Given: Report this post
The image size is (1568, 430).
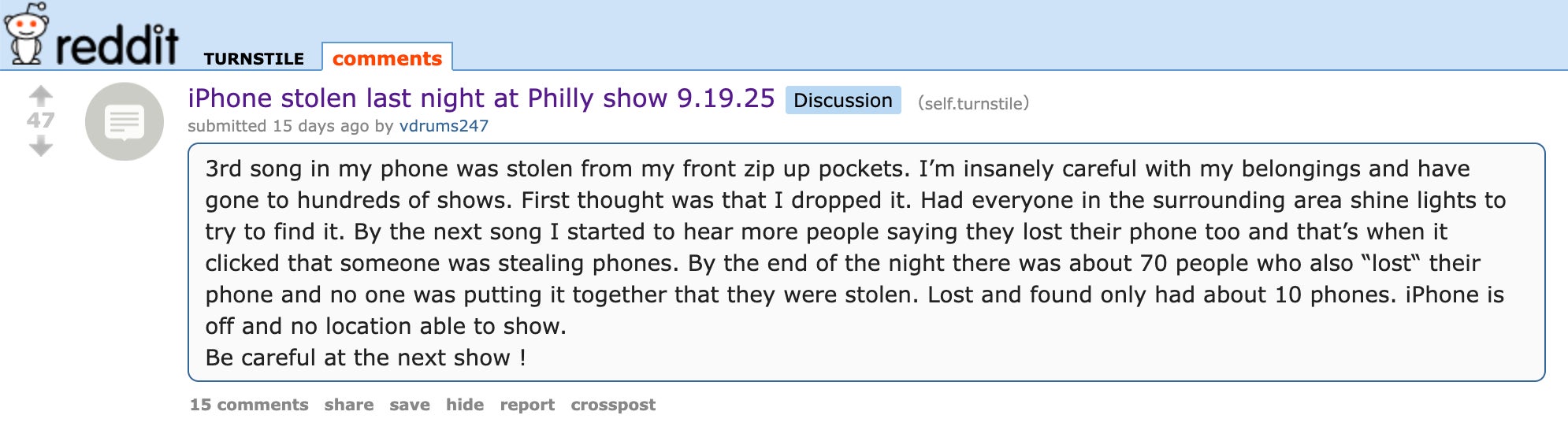Looking at the screenshot, I should pyautogui.click(x=527, y=405).
